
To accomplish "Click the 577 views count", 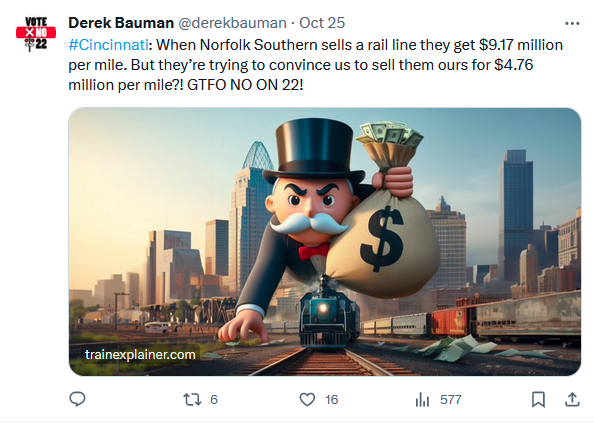I will [x=450, y=400].
